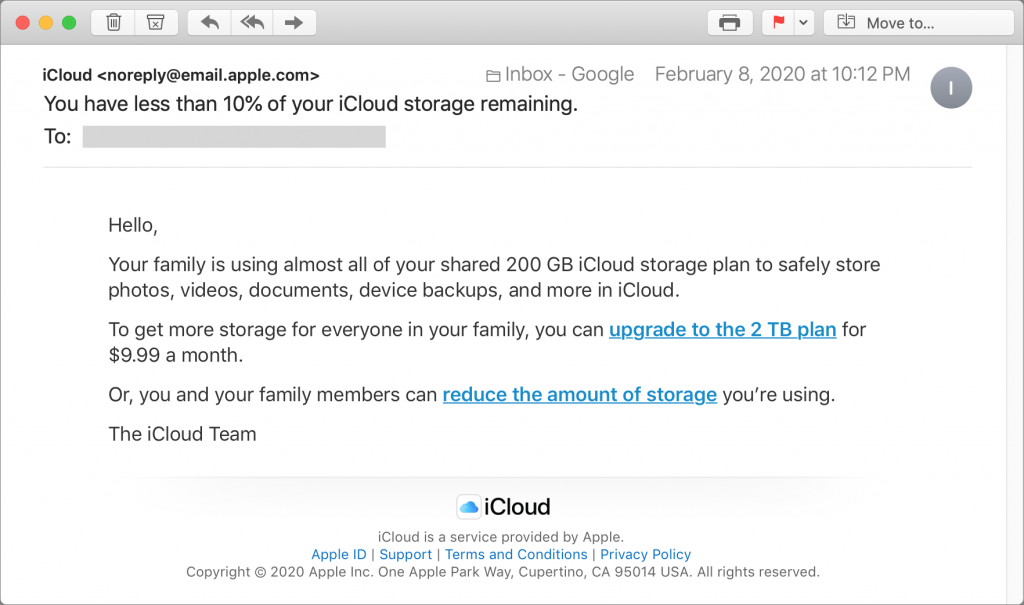Click the Inbox - Google mailbox label
Image resolution: width=1024 pixels, height=605 pixels.
click(x=560, y=74)
